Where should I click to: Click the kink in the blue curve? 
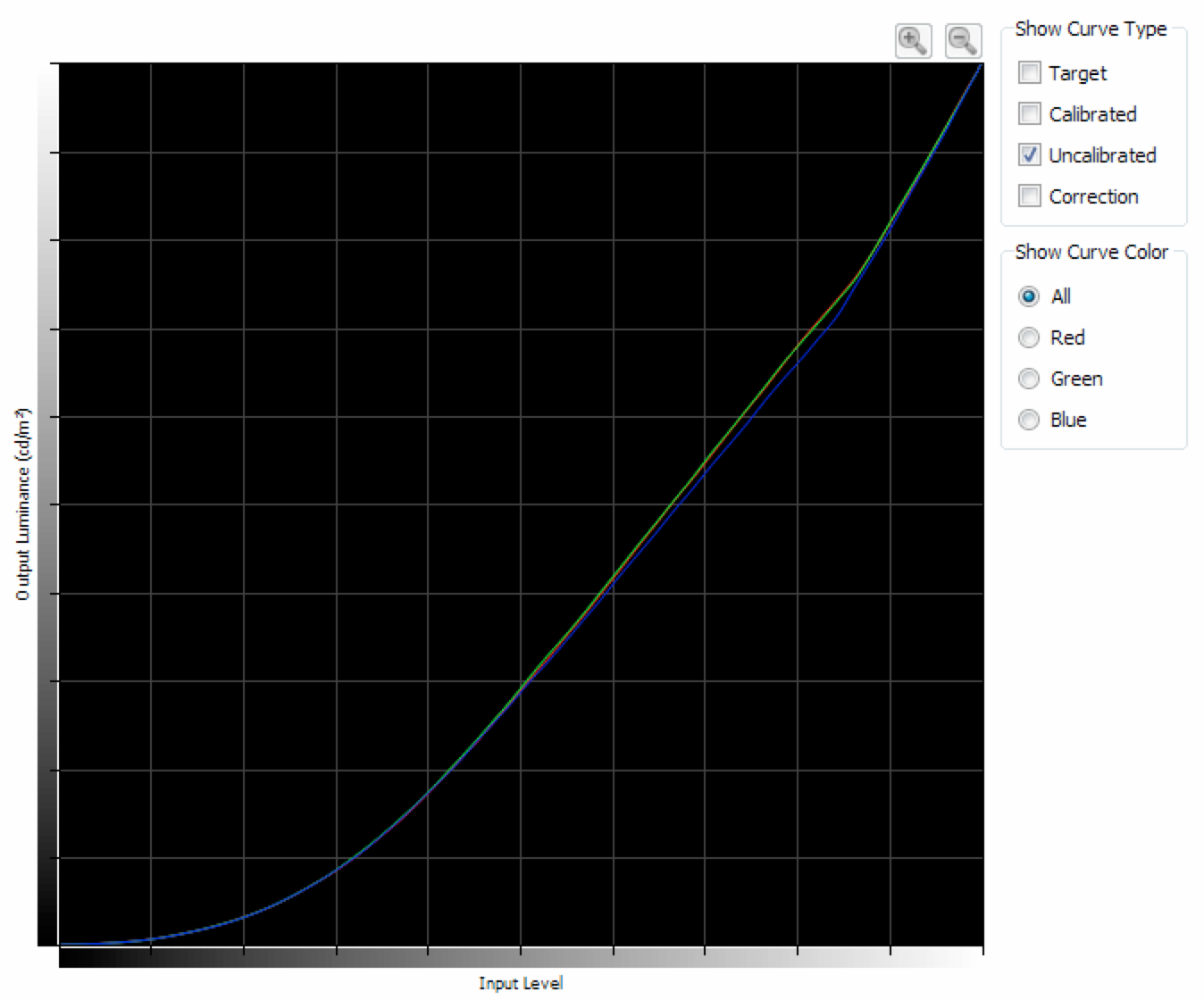click(841, 309)
